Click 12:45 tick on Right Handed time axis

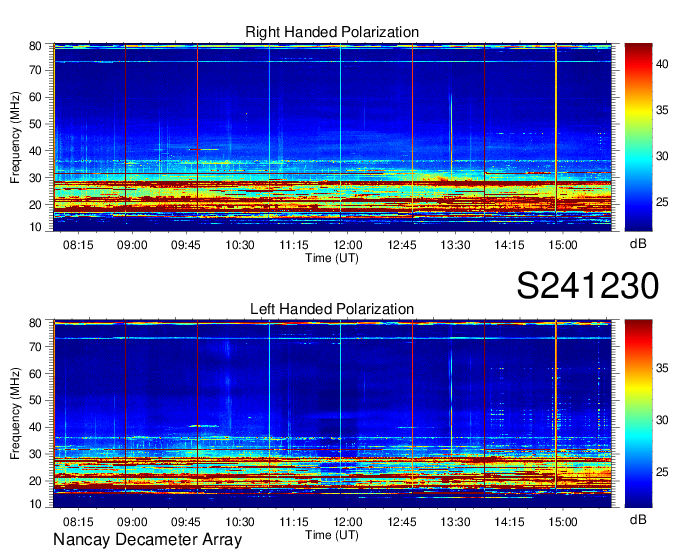402,245
